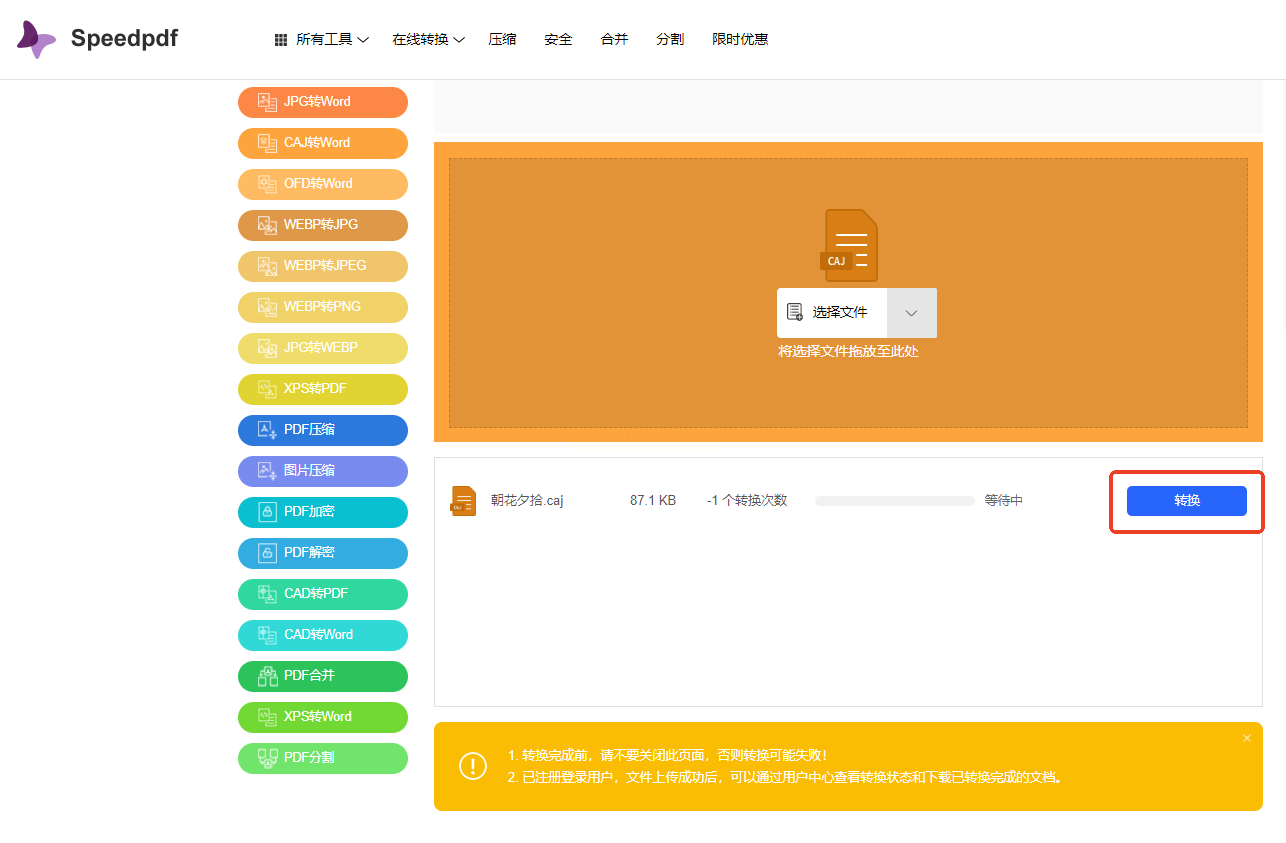Click the JPG转Word sidebar icon
This screenshot has height=843, width=1286.
click(x=267, y=102)
